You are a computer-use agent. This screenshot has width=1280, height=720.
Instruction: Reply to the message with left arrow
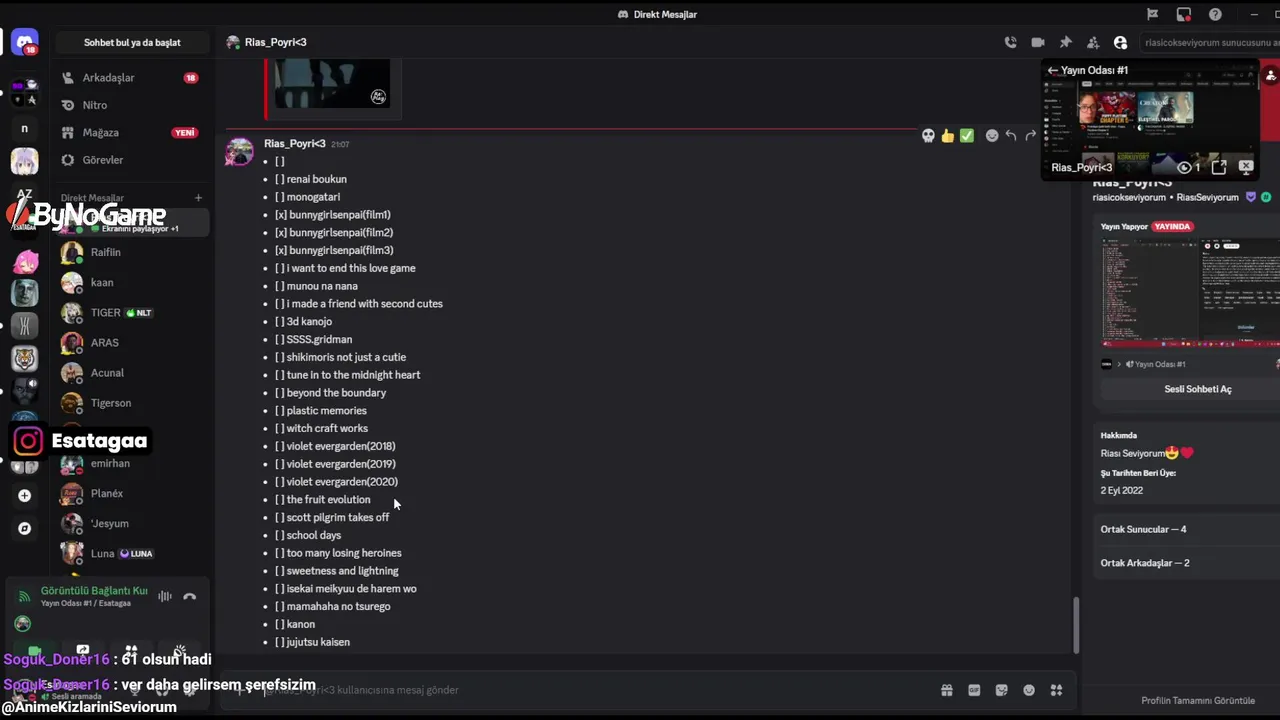1011,136
